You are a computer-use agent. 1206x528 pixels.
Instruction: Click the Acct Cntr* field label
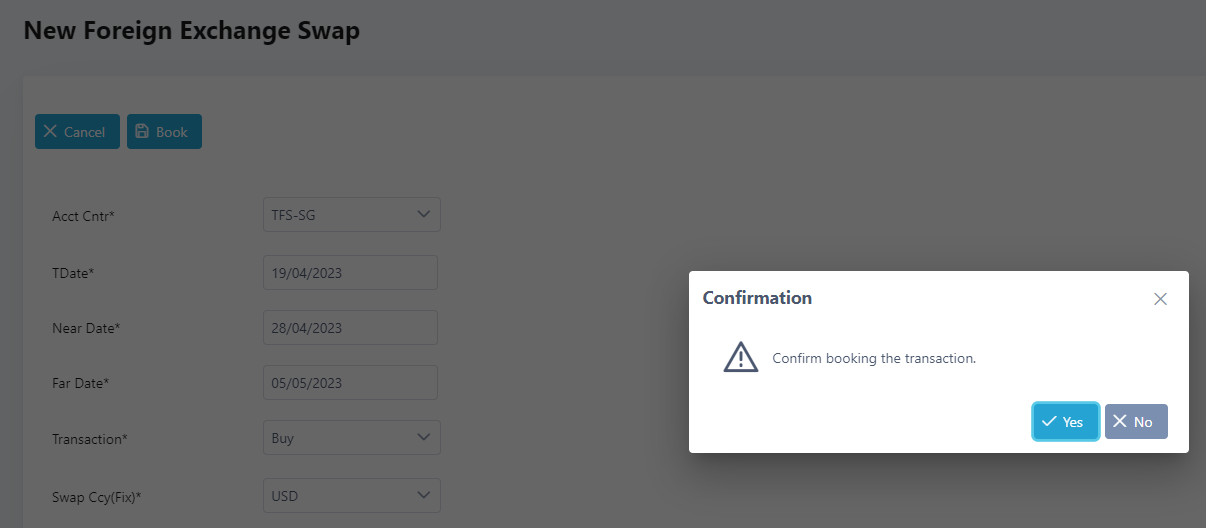(x=83, y=216)
